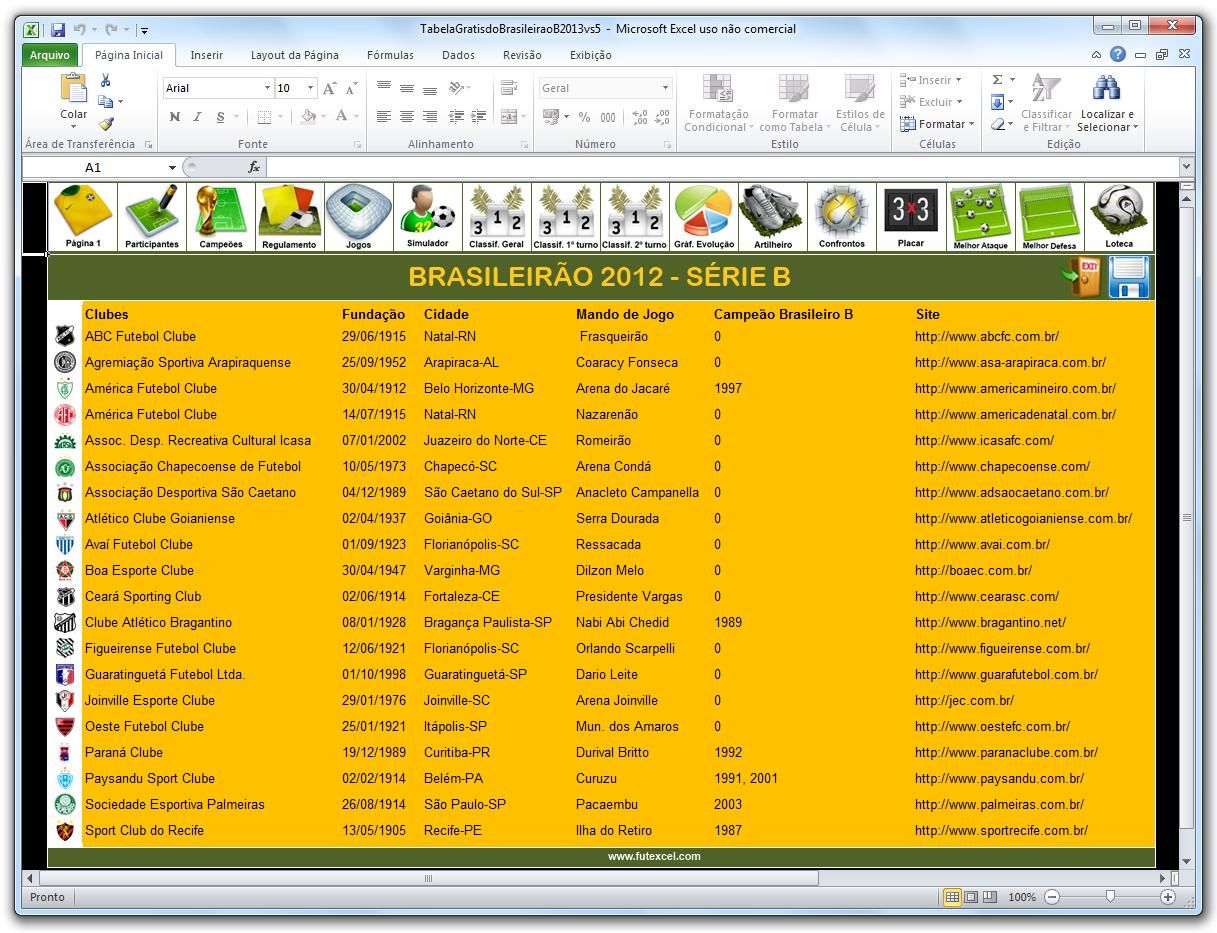The width and height of the screenshot is (1217, 933).
Task: Open the Arial font name dropdown
Action: [x=267, y=88]
